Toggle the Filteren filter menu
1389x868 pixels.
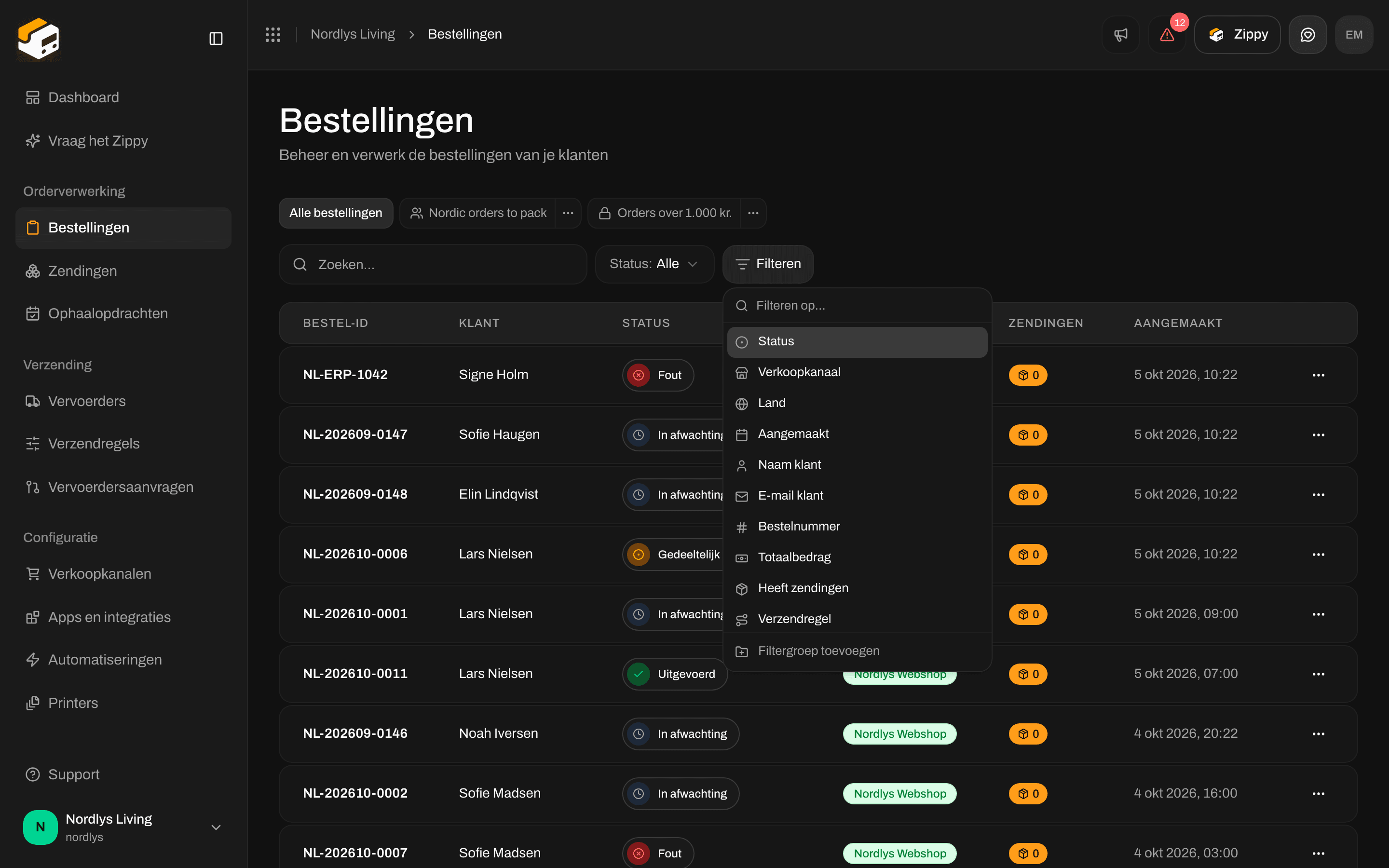(768, 264)
